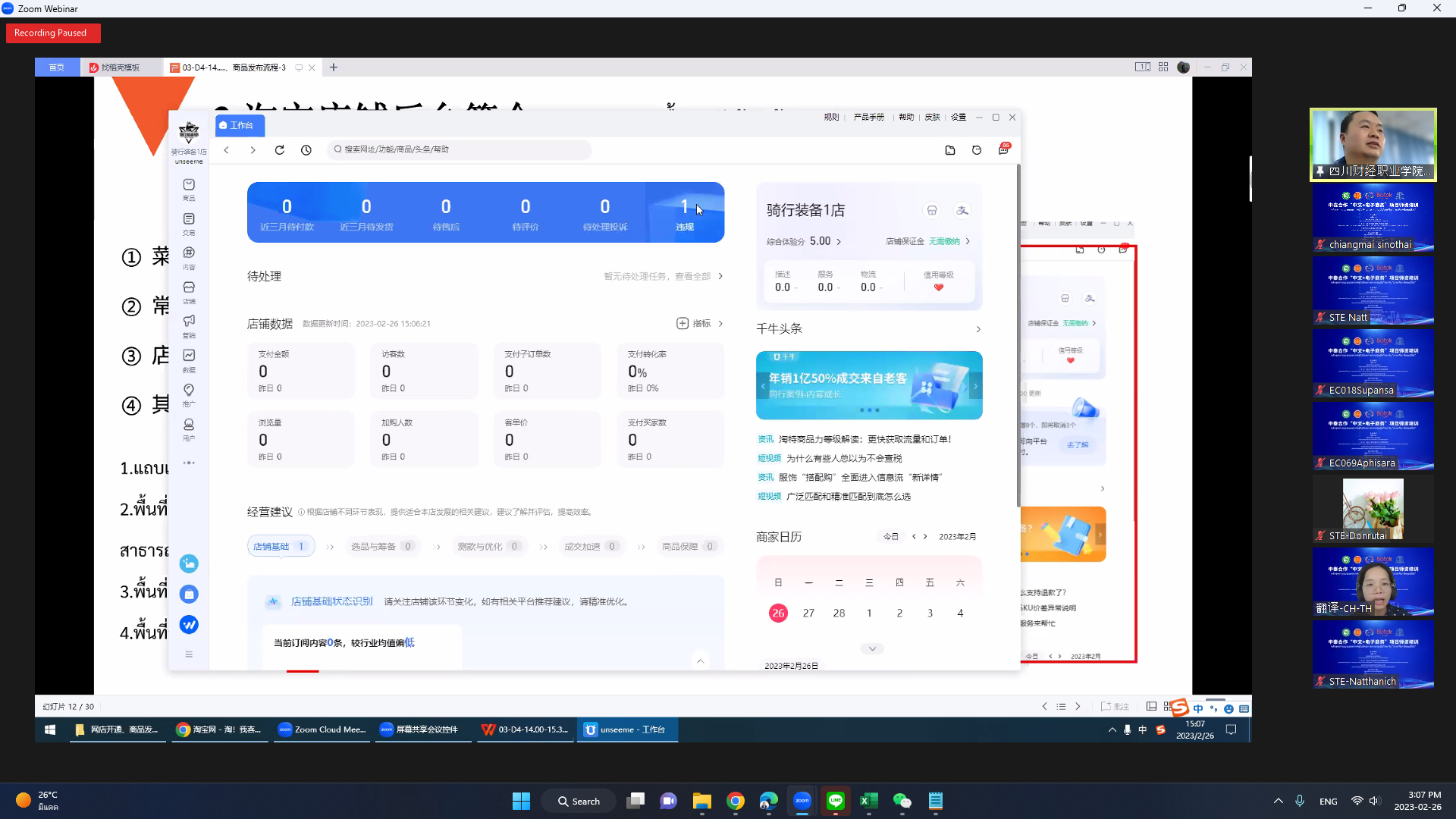Select 翻译-CH-TH participant video thumbnail
Screen dimensions: 1456x819
[x=1373, y=582]
